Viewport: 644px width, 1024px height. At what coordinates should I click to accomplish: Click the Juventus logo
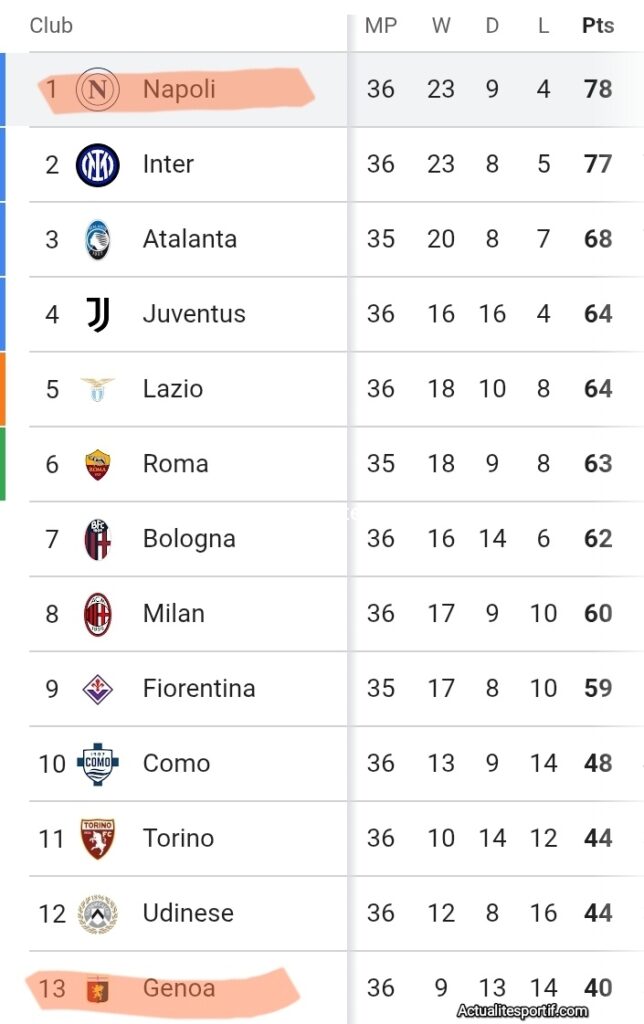[97, 314]
